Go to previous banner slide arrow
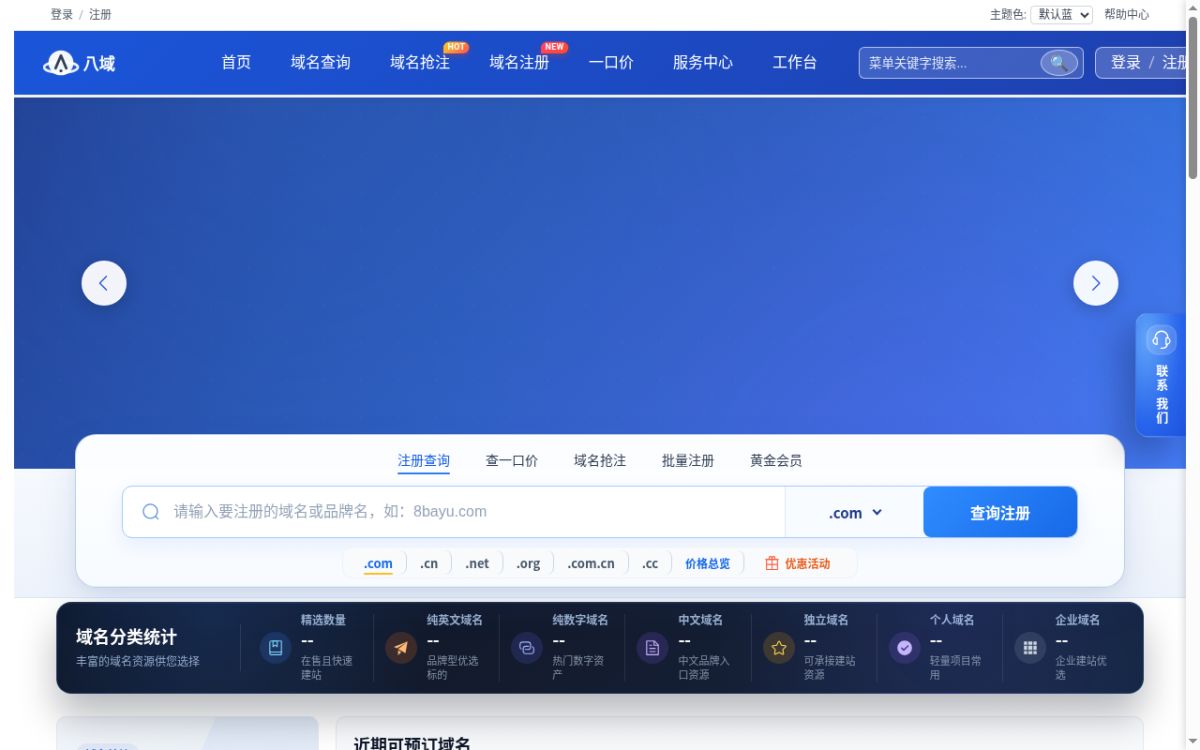1200x750 pixels. pyautogui.click(x=104, y=283)
